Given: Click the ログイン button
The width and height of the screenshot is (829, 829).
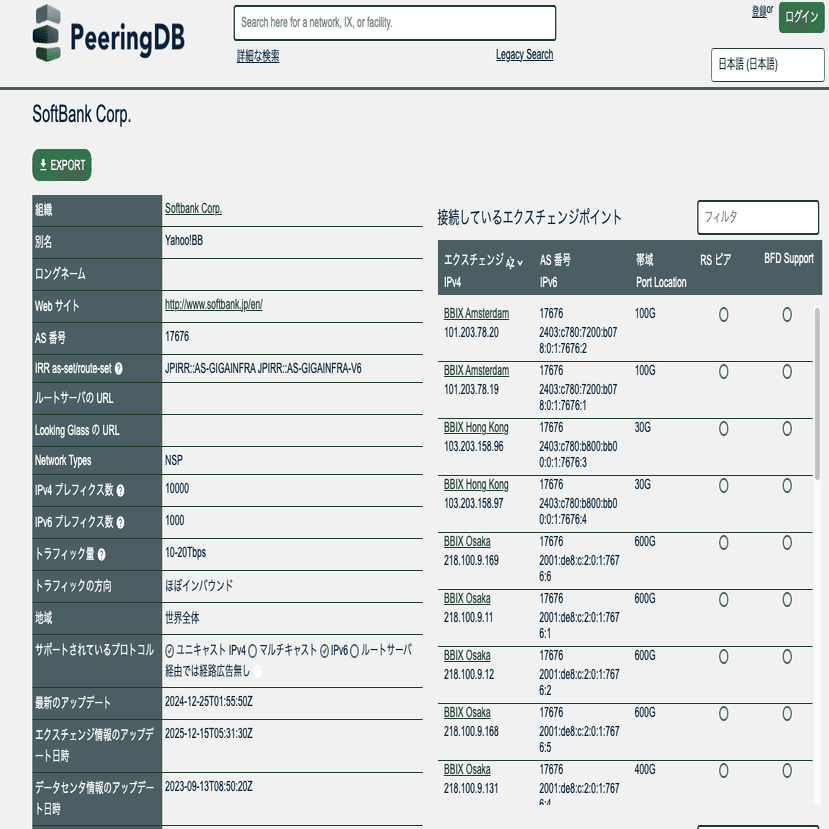Looking at the screenshot, I should pyautogui.click(x=801, y=19).
